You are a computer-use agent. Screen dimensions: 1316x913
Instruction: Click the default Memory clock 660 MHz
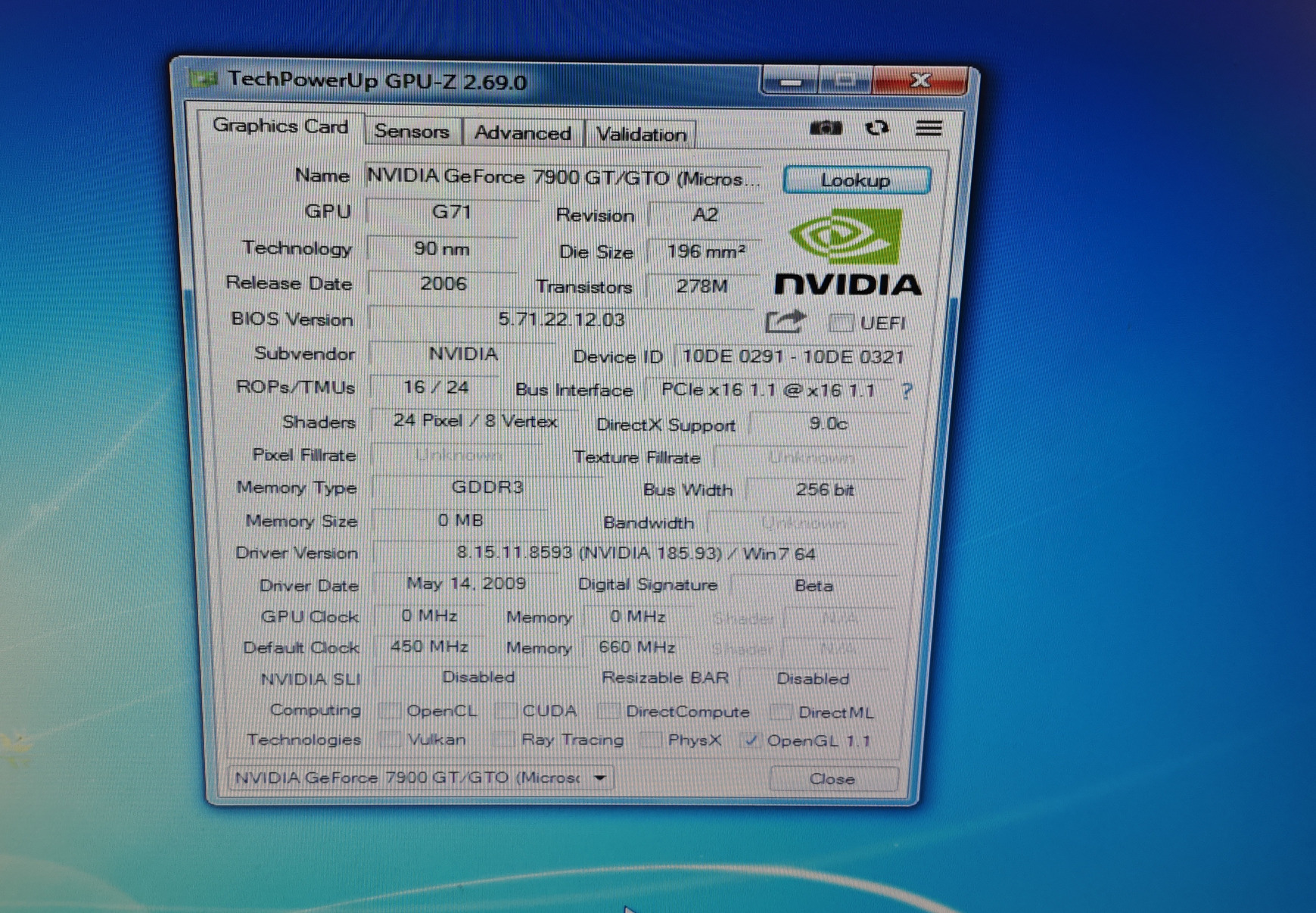(x=636, y=648)
